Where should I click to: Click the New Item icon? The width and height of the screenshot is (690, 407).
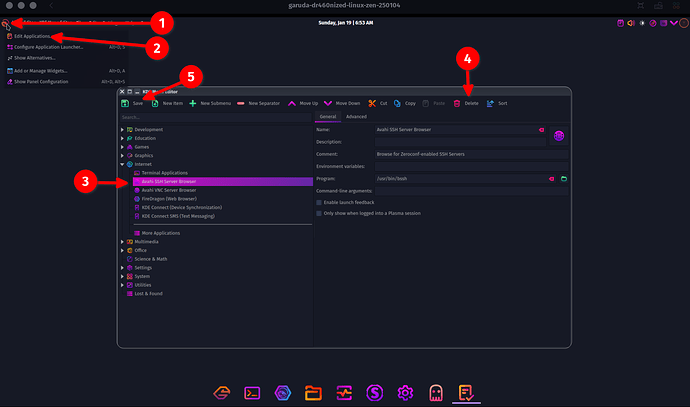pos(155,103)
